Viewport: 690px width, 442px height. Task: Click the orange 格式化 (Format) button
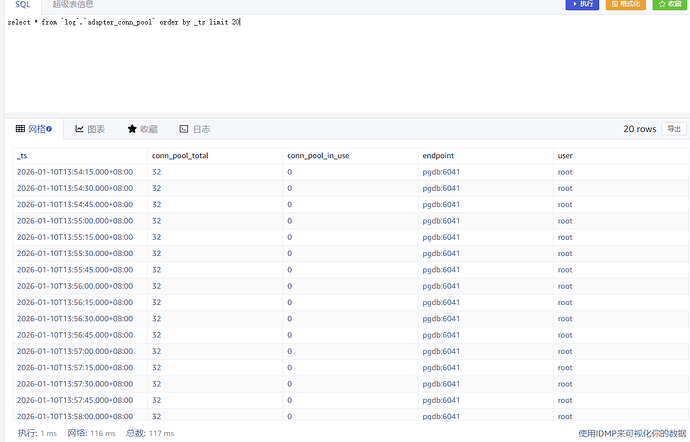(x=625, y=5)
